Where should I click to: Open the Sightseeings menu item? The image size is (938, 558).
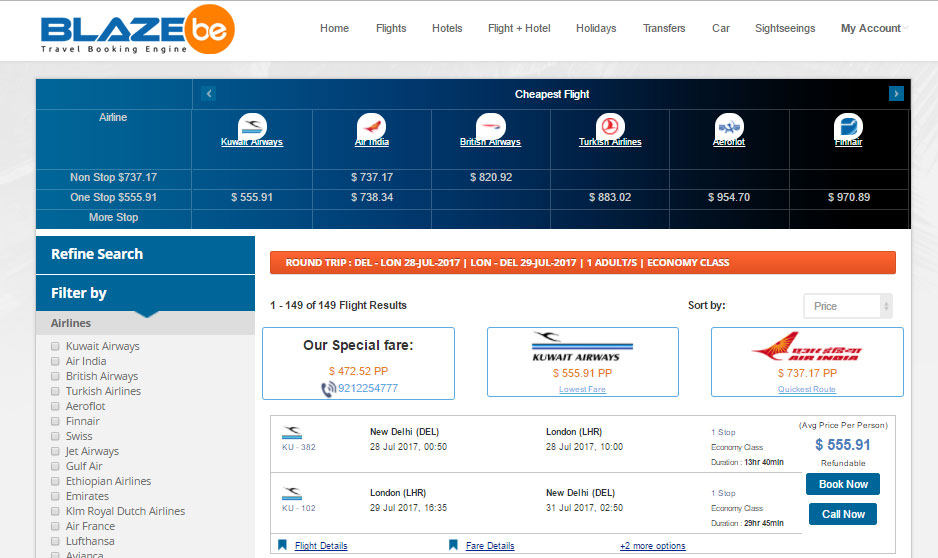(785, 28)
